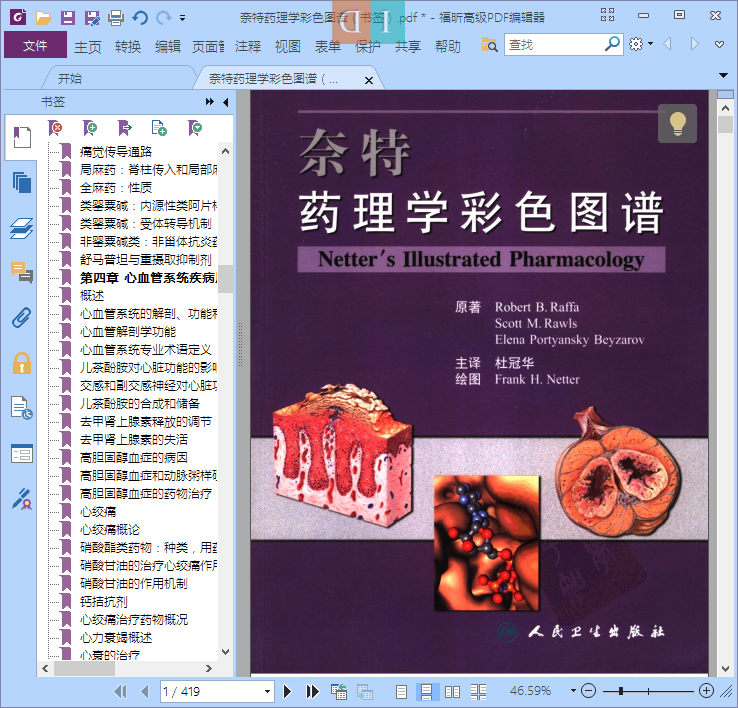This screenshot has width=738, height=708.
Task: Open the digital signatures panel
Action: point(22,499)
